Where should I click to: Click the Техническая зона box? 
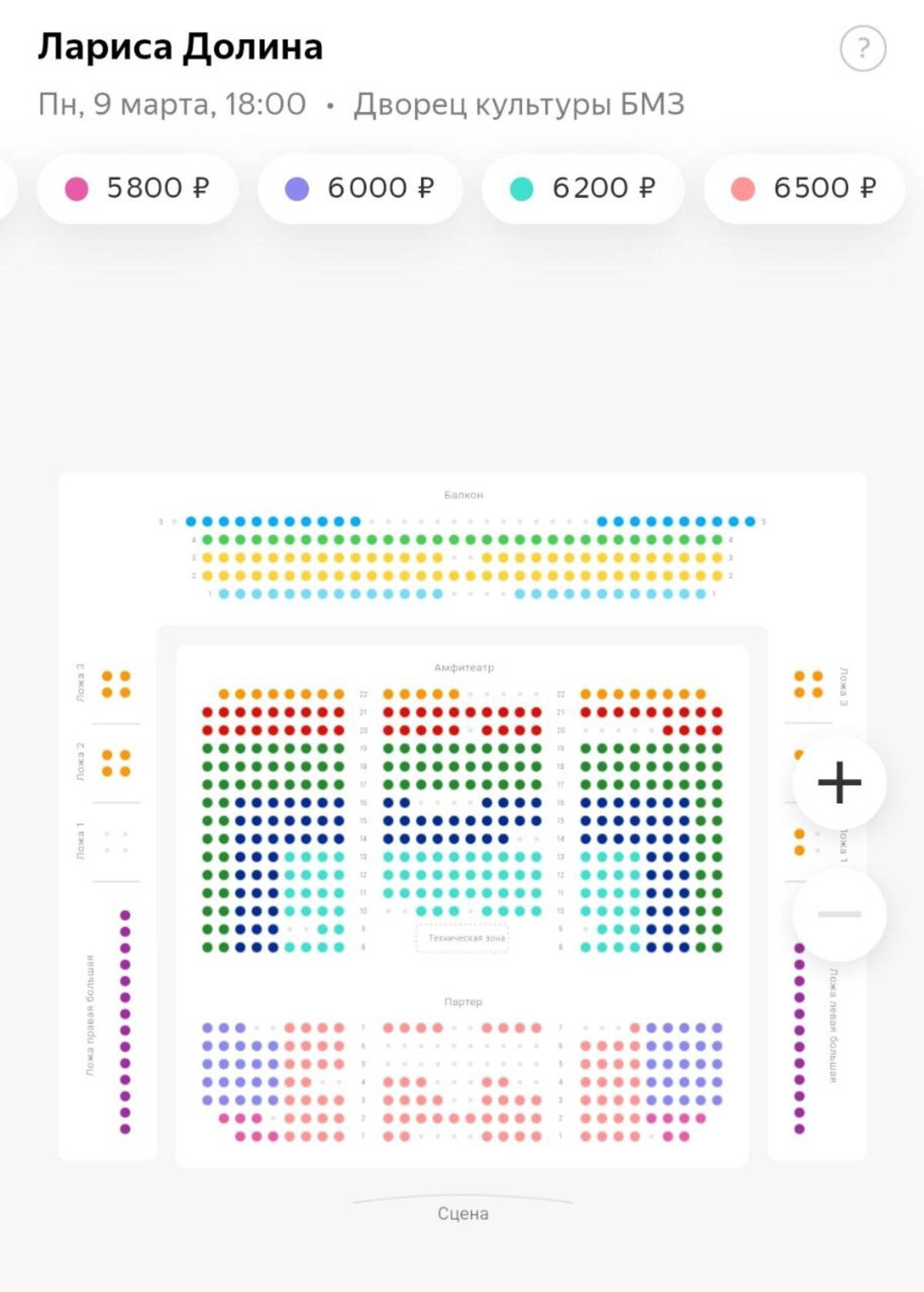point(463,938)
